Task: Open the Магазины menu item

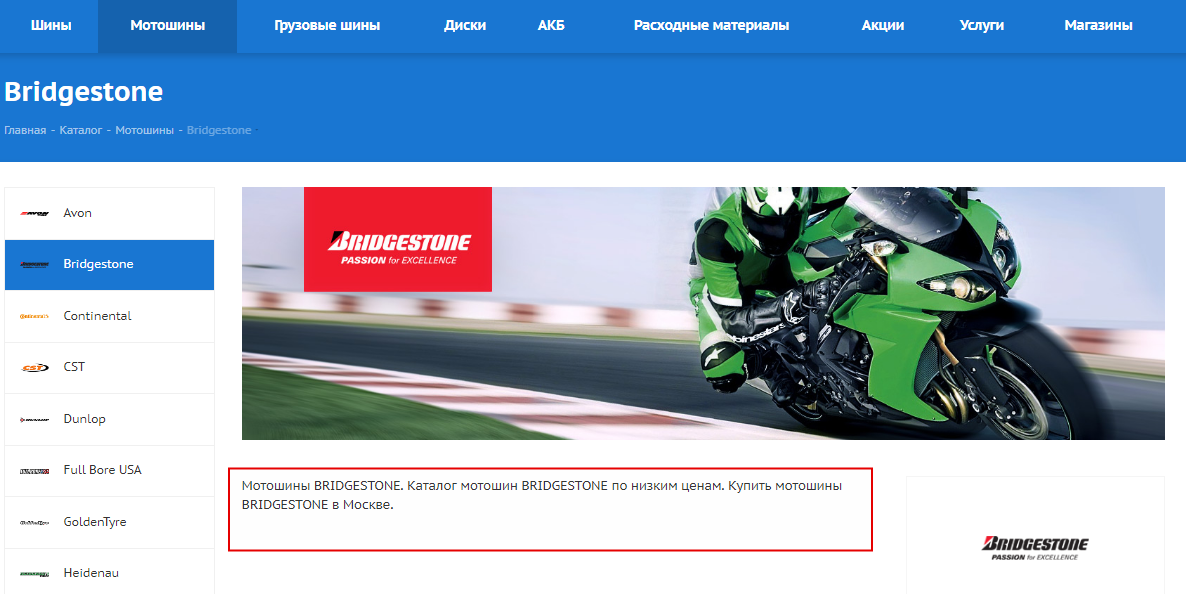Action: (1098, 25)
